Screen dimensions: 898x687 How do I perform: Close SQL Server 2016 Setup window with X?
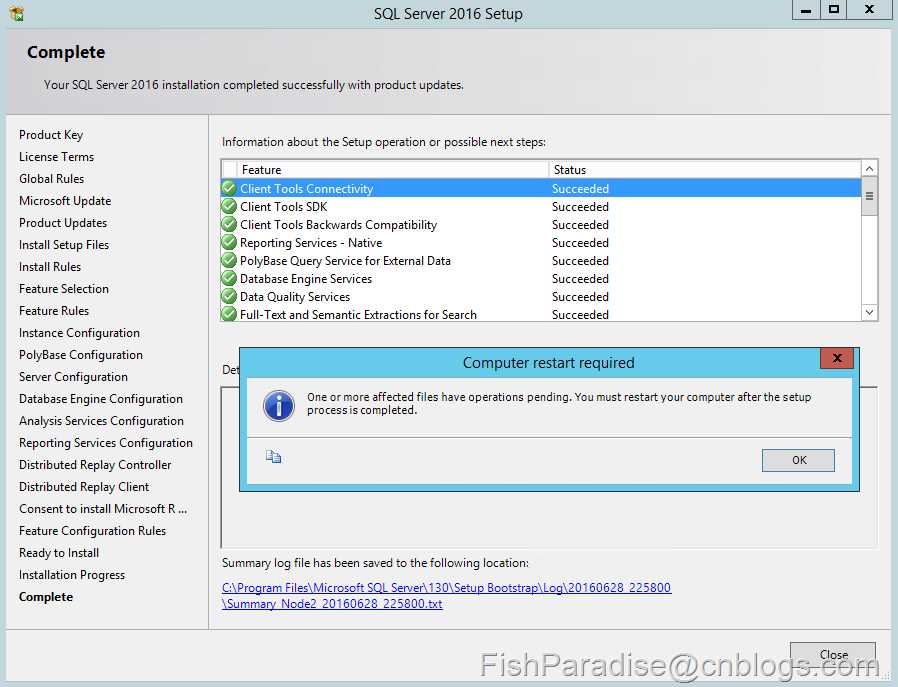869,10
